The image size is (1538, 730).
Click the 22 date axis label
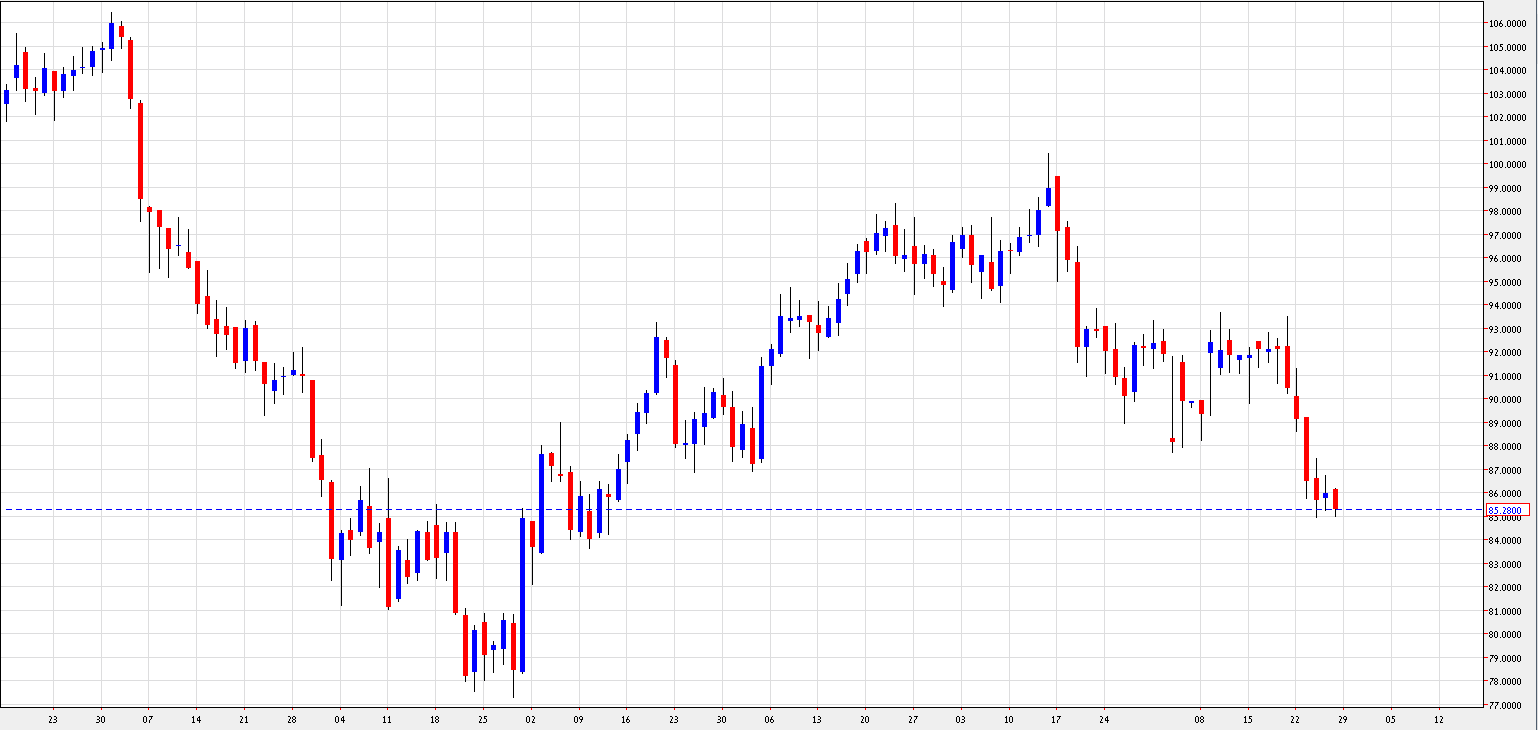click(1295, 719)
